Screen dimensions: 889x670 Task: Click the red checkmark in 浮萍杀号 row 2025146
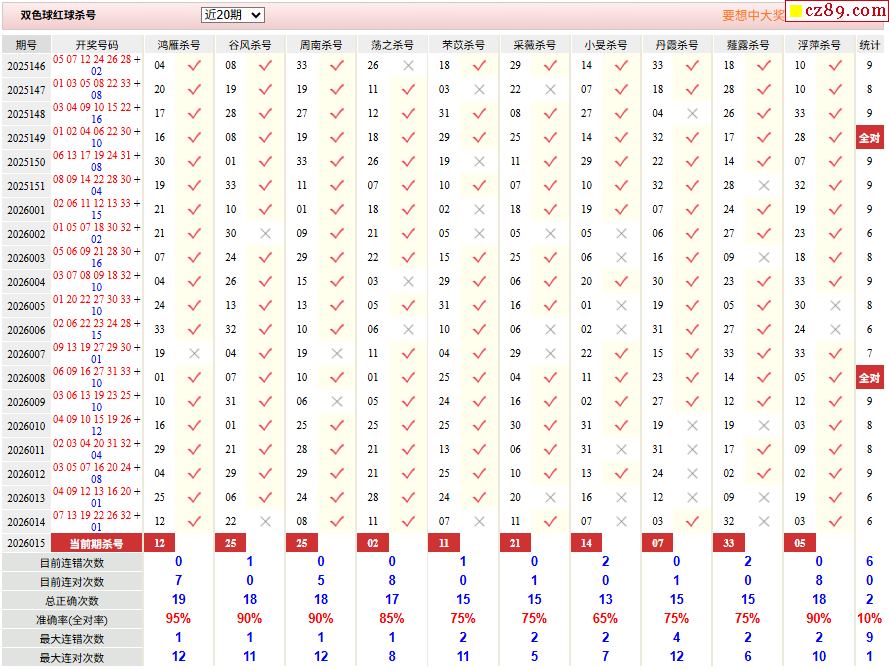[x=835, y=65]
